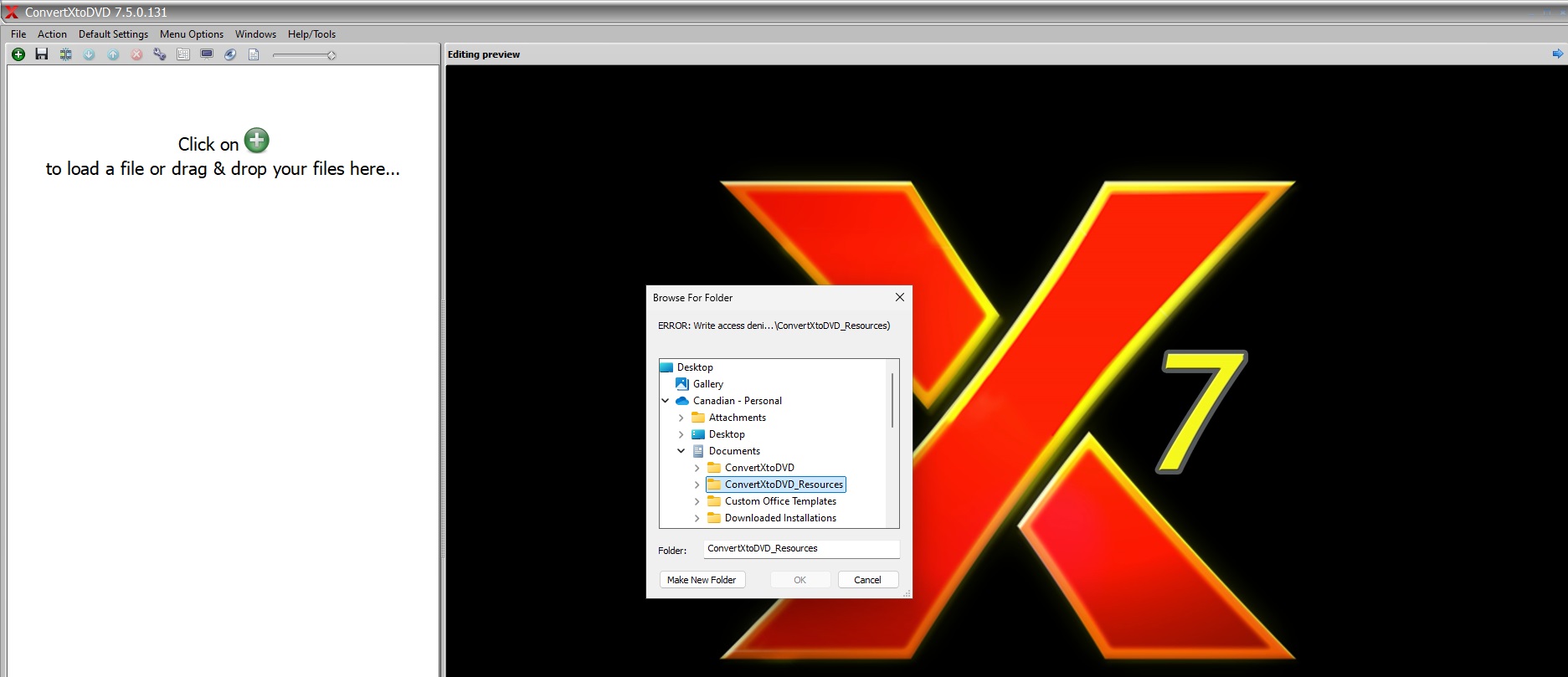Click the burn disc toolbar icon

click(x=230, y=54)
